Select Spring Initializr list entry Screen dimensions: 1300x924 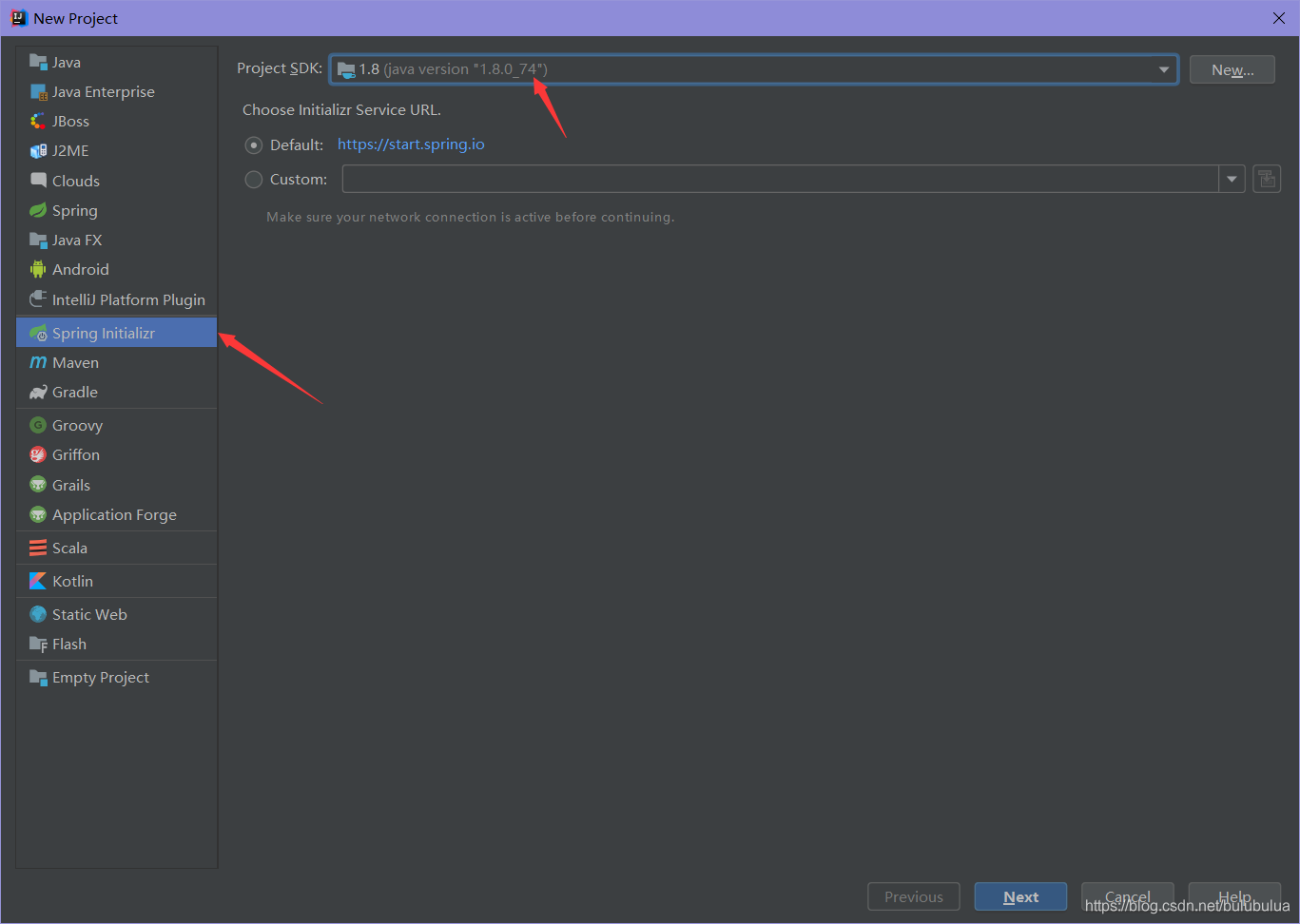pos(116,333)
